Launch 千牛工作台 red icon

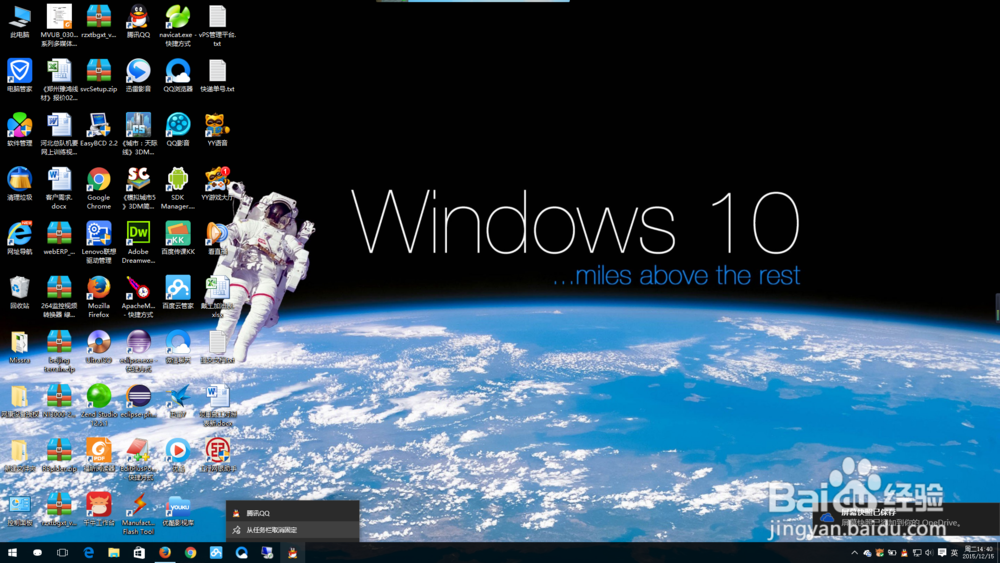[x=99, y=509]
